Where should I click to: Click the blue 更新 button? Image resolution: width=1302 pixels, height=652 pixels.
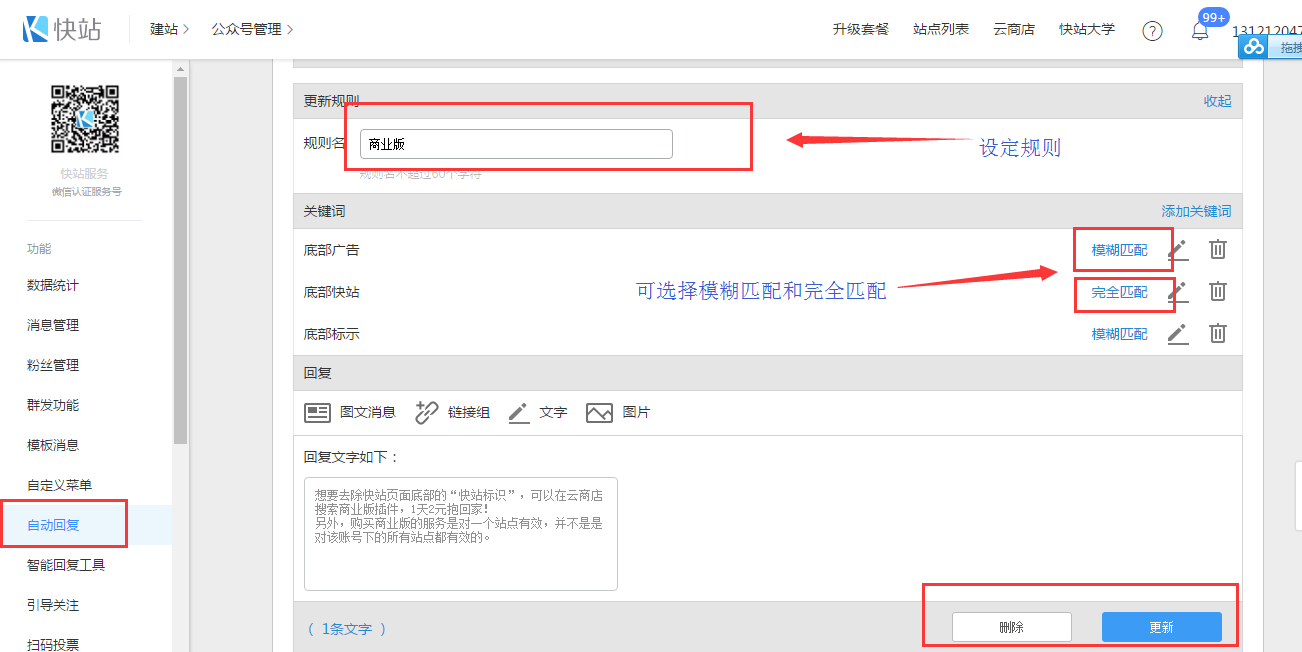click(x=1161, y=627)
